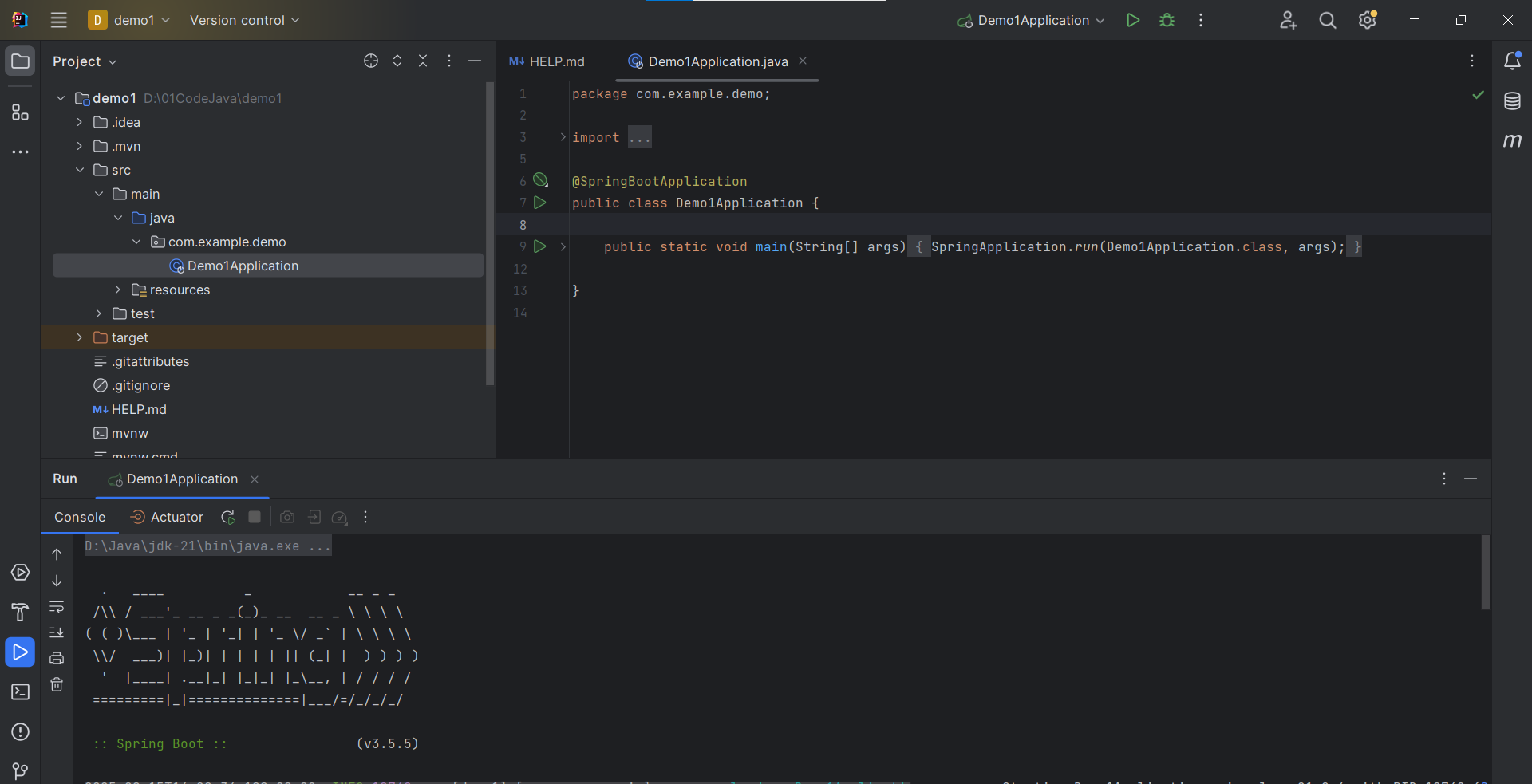Clear all console output trash icon
Viewport: 1532px width, 784px height.
57,684
